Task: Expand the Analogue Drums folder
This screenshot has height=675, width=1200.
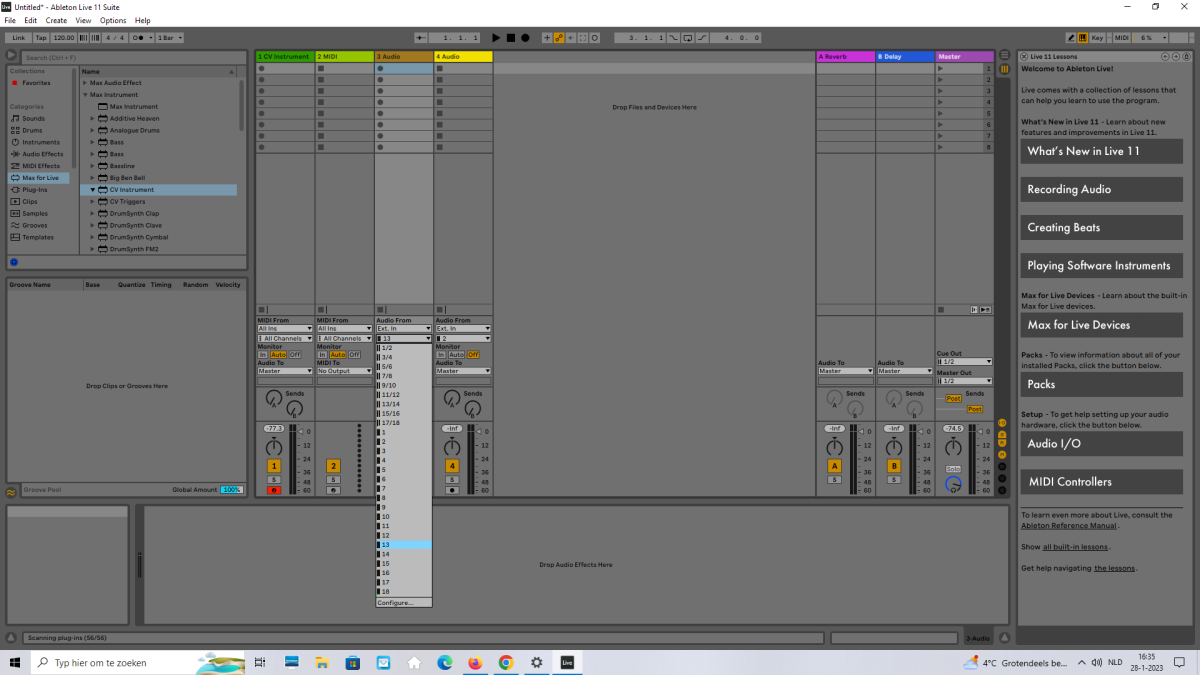Action: pyautogui.click(x=93, y=130)
